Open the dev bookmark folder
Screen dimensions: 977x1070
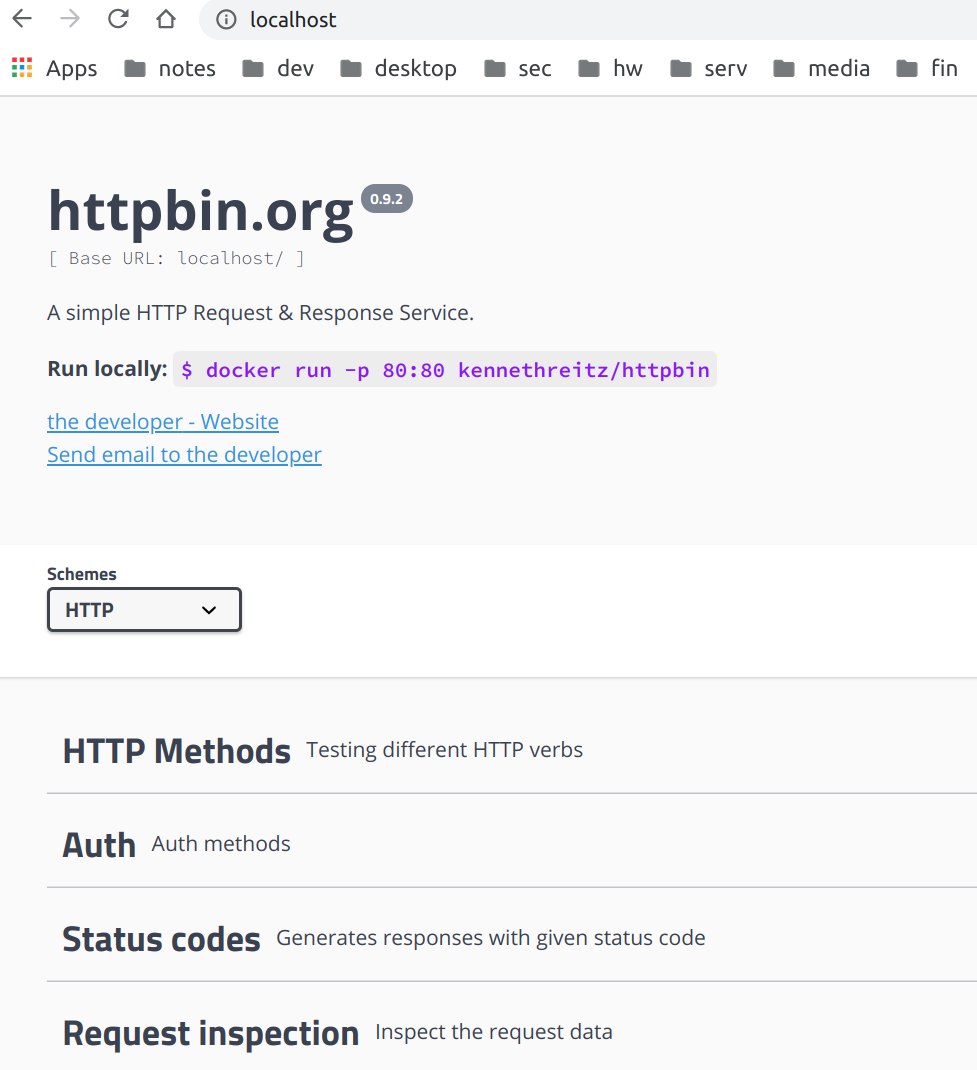(x=278, y=68)
